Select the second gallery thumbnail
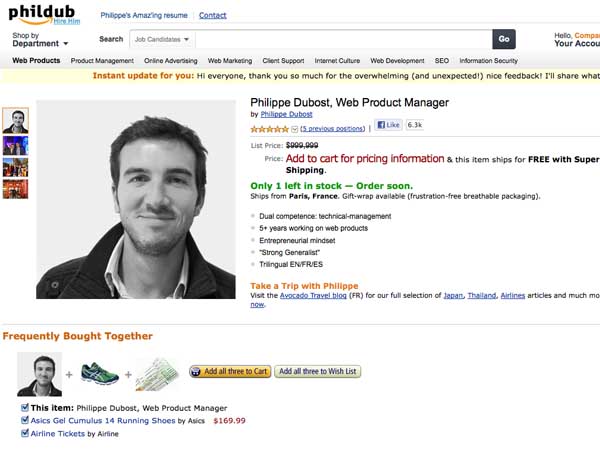600x450 pixels. (16, 146)
